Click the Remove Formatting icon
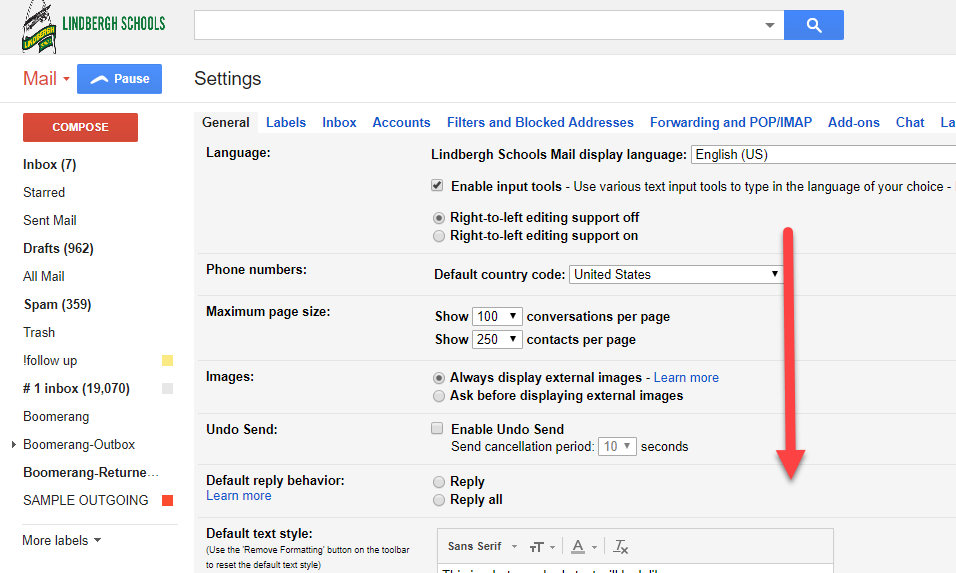The height and width of the screenshot is (573, 956). click(x=621, y=547)
